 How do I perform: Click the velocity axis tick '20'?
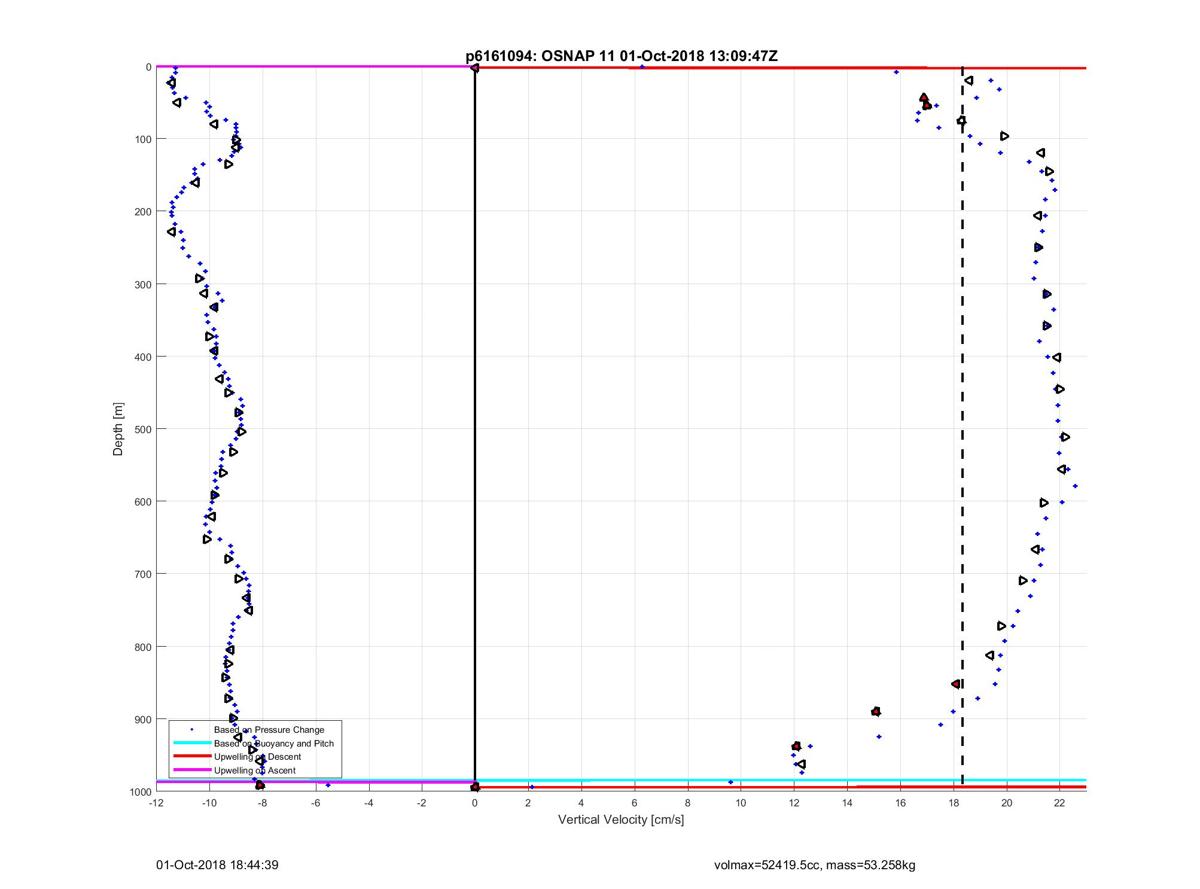click(x=1006, y=802)
